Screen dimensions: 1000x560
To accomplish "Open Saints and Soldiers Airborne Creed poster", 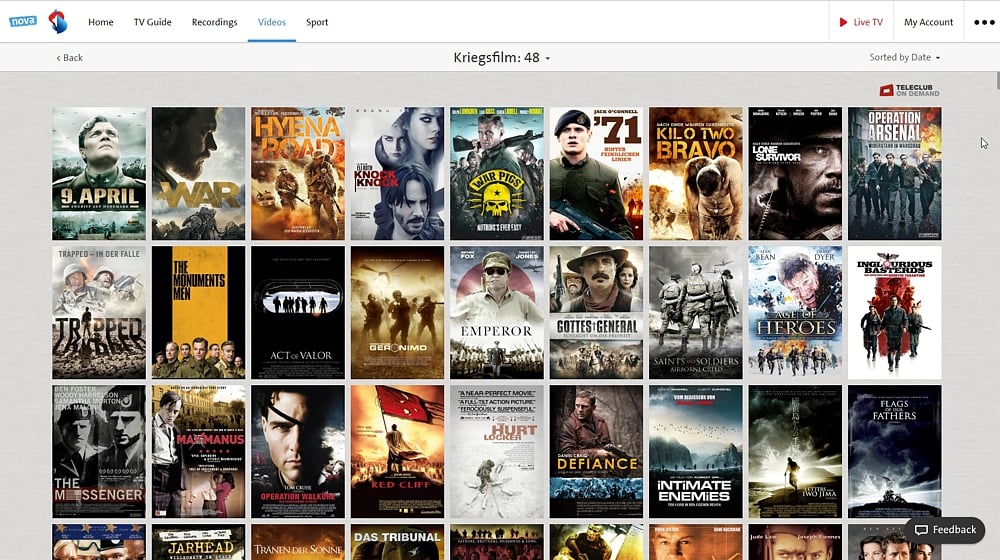I will [x=696, y=313].
